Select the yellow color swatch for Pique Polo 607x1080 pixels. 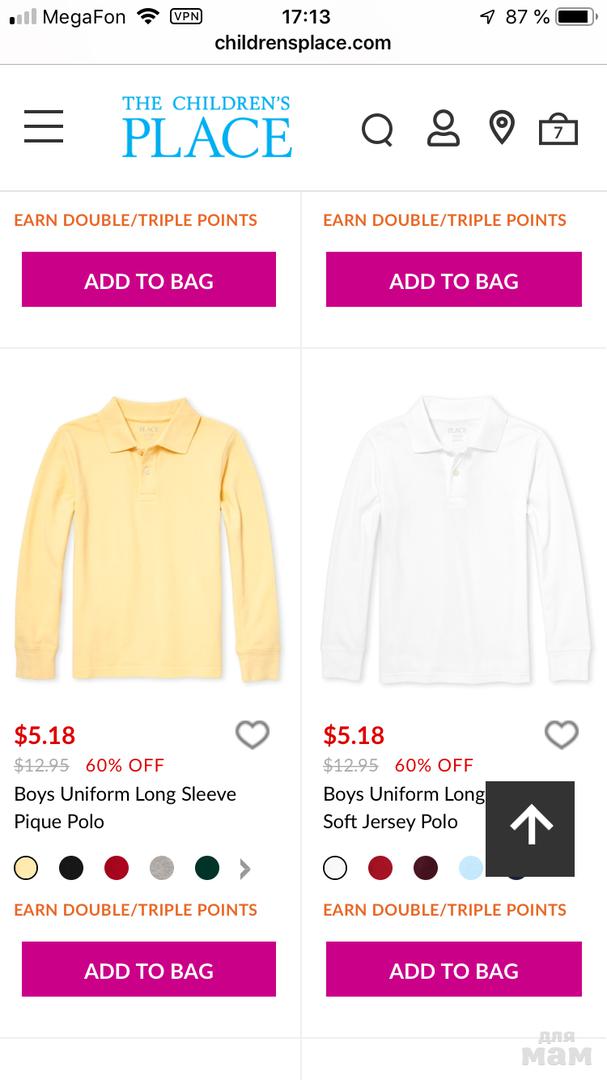[26, 868]
